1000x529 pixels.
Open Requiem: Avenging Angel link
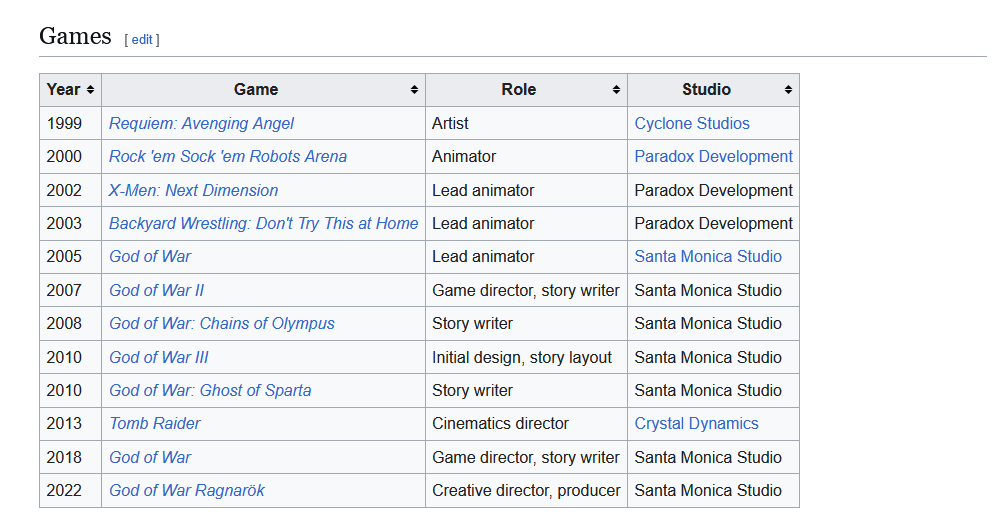(202, 123)
